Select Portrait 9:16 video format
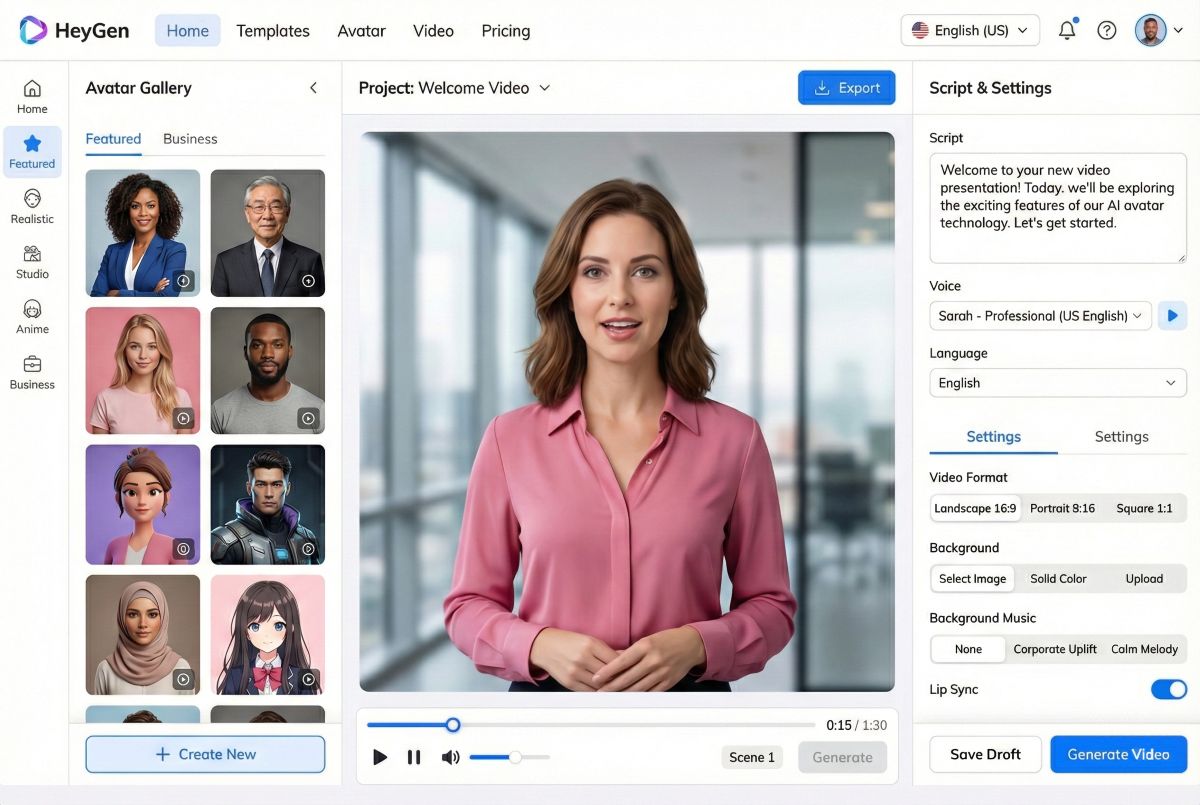The height and width of the screenshot is (805, 1200). click(1061, 508)
